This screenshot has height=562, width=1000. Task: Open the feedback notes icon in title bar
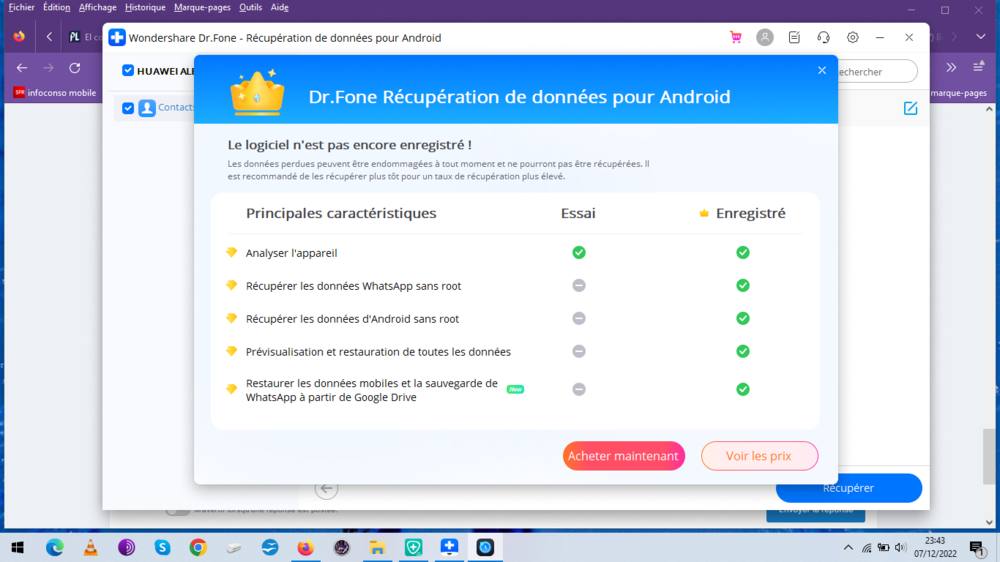(x=794, y=37)
